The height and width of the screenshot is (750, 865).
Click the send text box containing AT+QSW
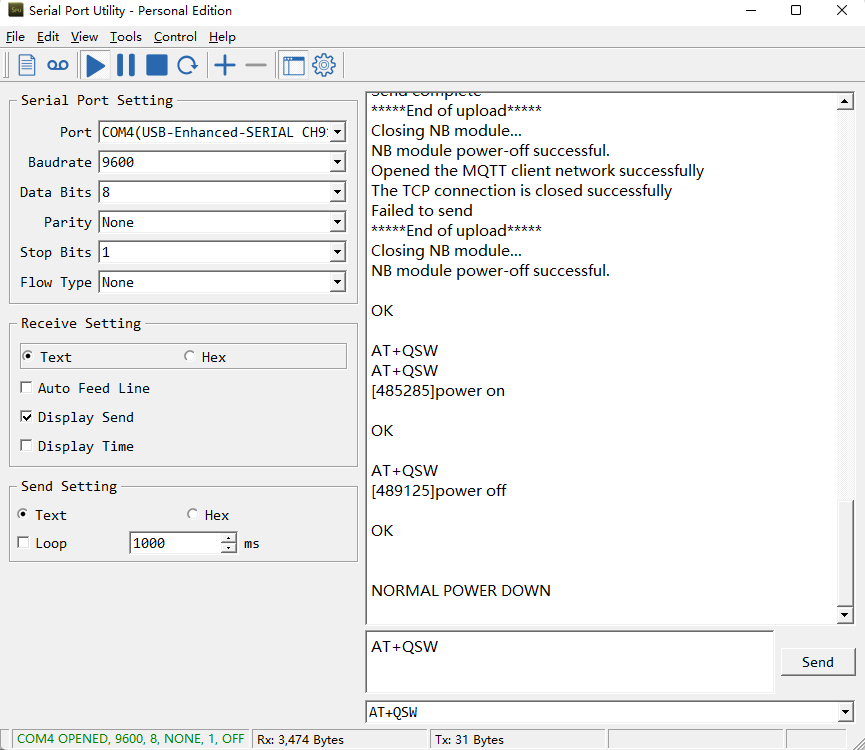point(569,662)
